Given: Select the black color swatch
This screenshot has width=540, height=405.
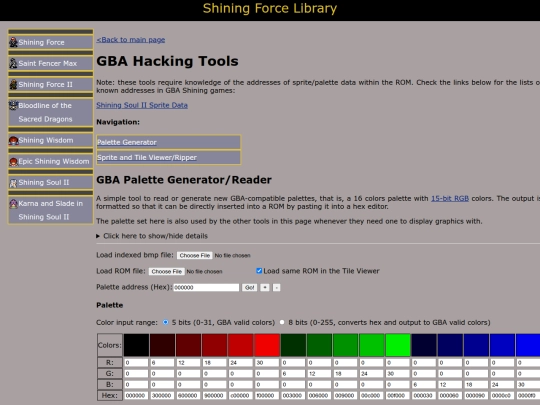Looking at the screenshot, I should (136, 345).
